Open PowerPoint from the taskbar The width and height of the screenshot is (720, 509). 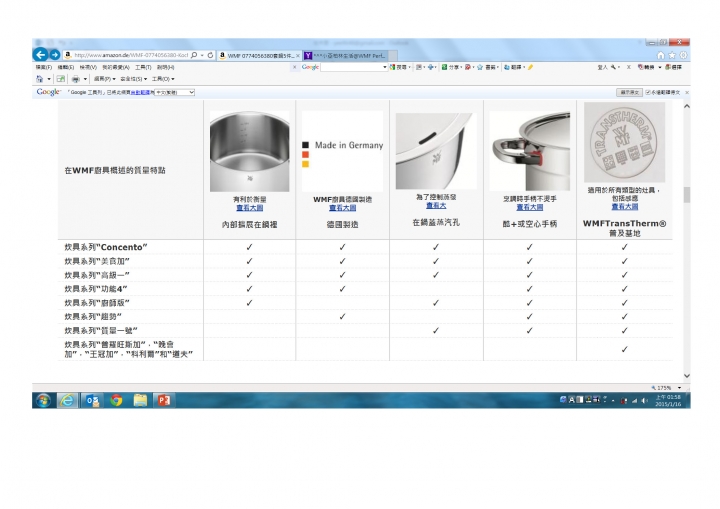[164, 401]
